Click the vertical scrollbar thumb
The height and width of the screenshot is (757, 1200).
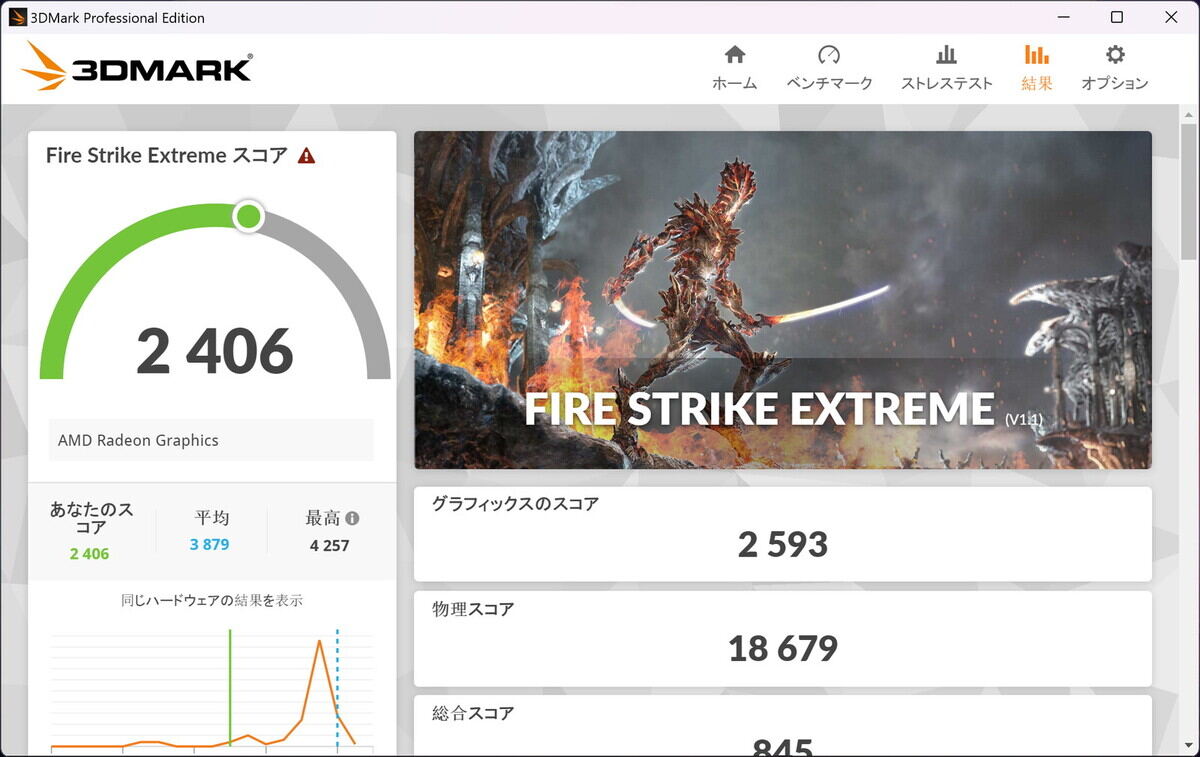coord(1188,190)
